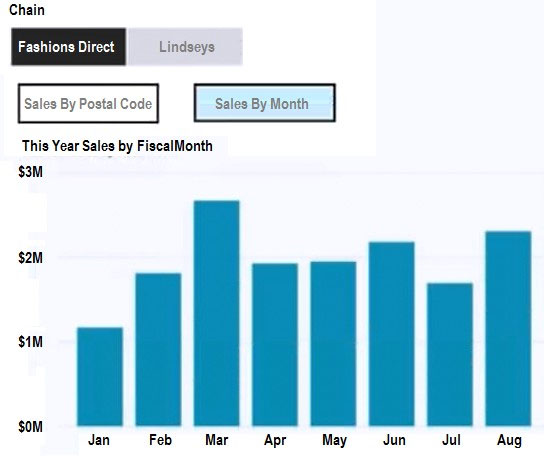Click the Chain slicer header label

[27, 10]
